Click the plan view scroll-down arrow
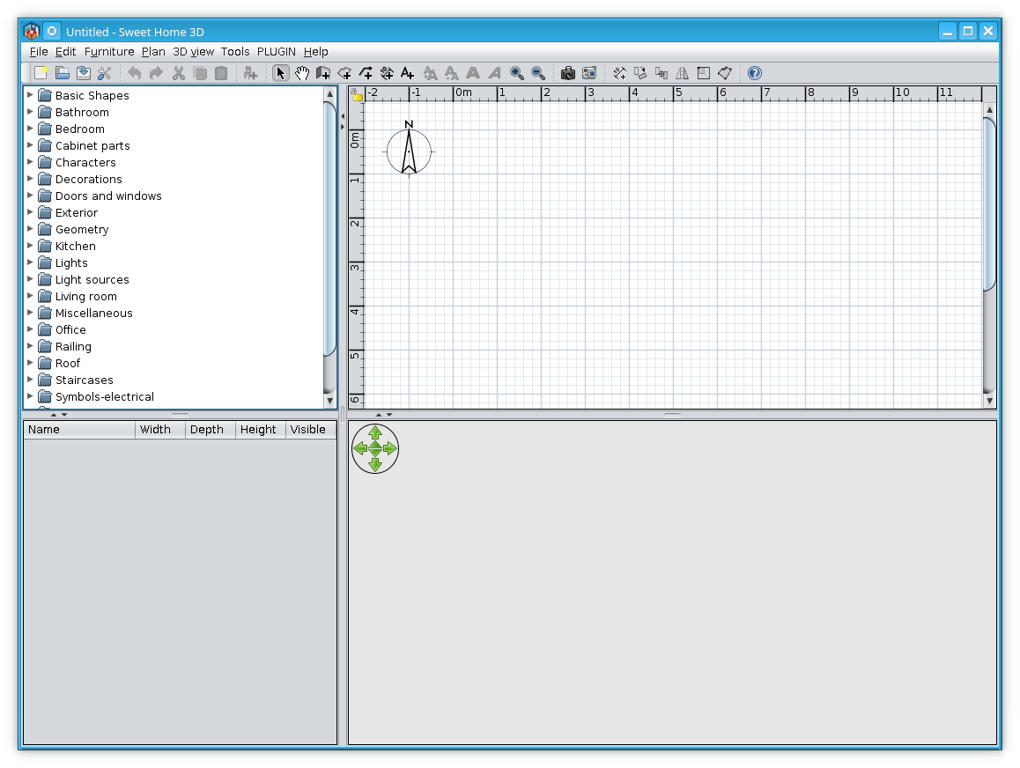Screen dimensions: 1020x768 pyautogui.click(x=989, y=401)
